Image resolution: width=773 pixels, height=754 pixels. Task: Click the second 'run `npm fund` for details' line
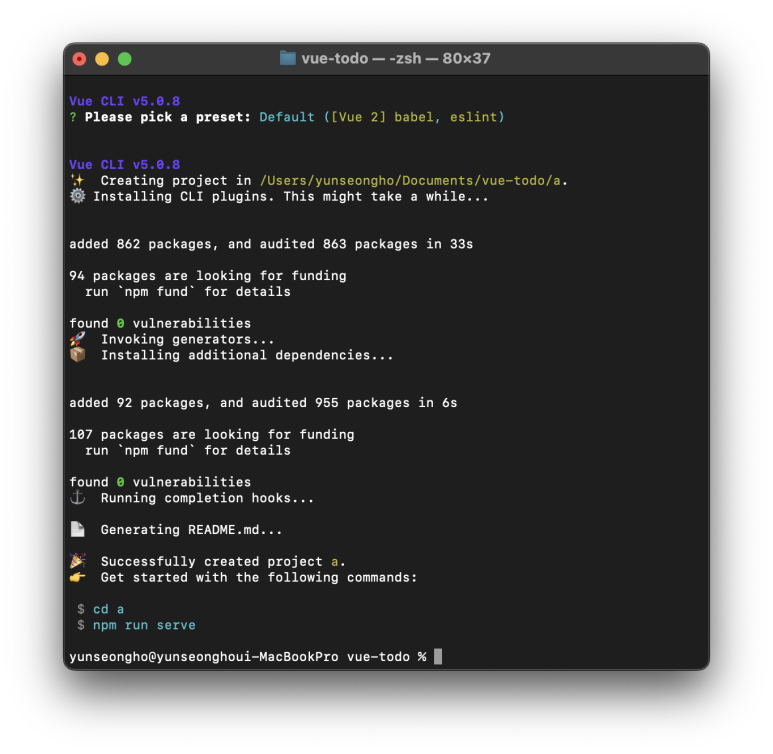[x=188, y=451]
